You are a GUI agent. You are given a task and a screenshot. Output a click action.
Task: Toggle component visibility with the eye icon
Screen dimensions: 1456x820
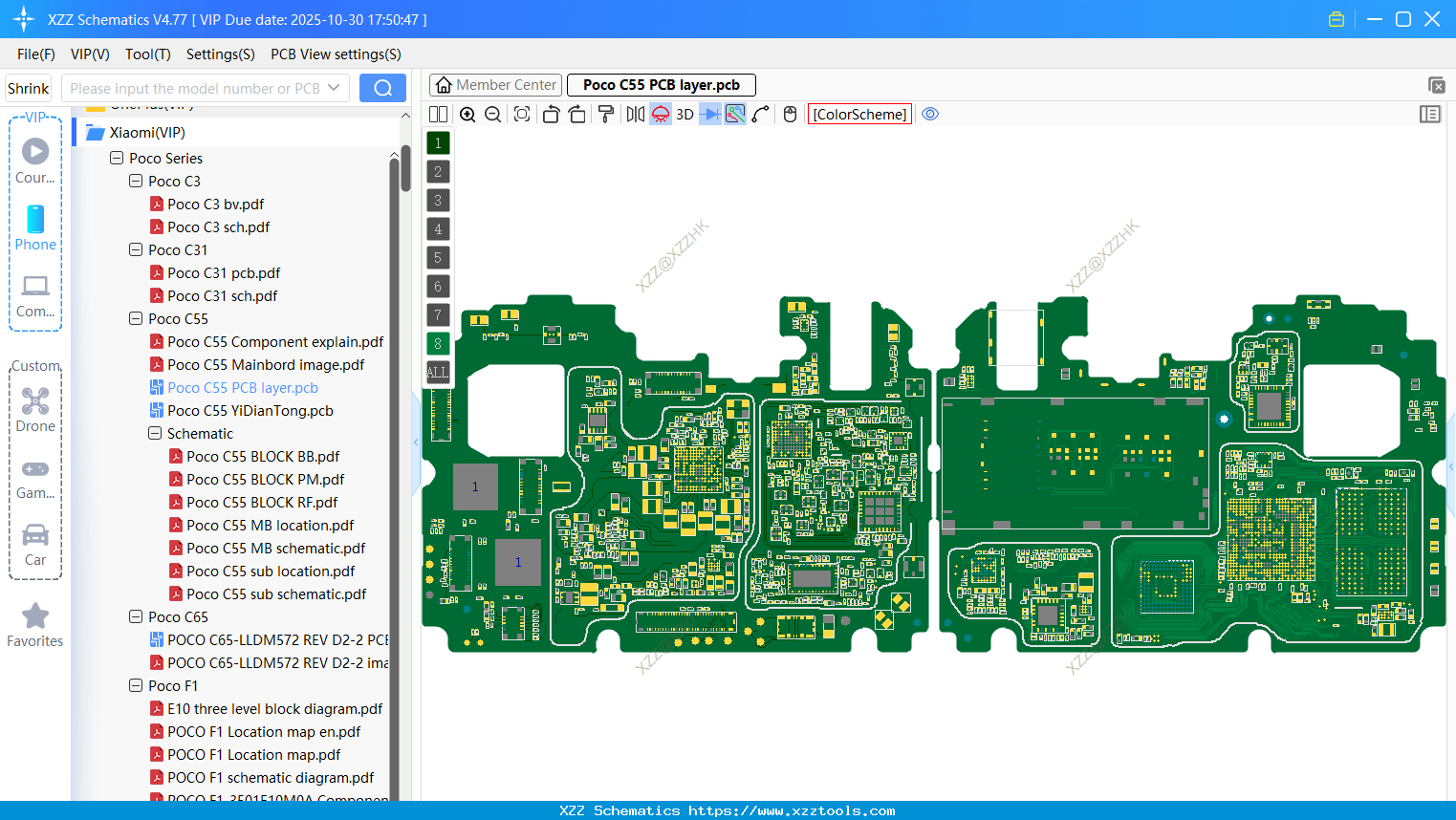click(x=930, y=114)
